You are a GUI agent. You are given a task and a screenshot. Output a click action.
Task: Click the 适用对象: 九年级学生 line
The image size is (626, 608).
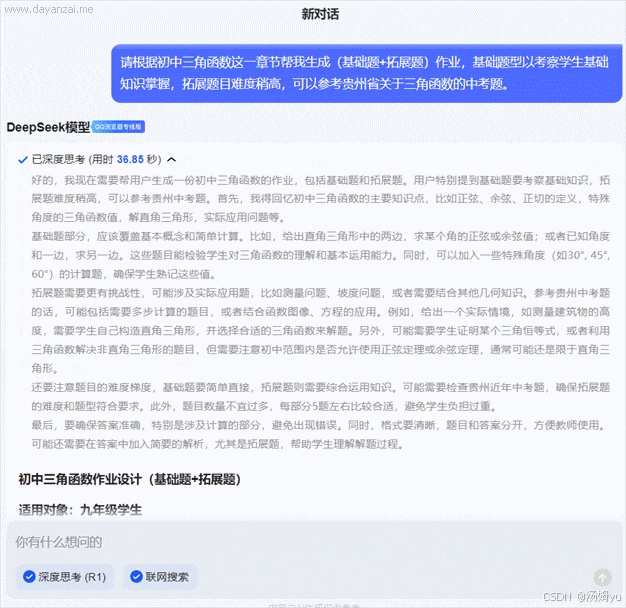(80, 510)
